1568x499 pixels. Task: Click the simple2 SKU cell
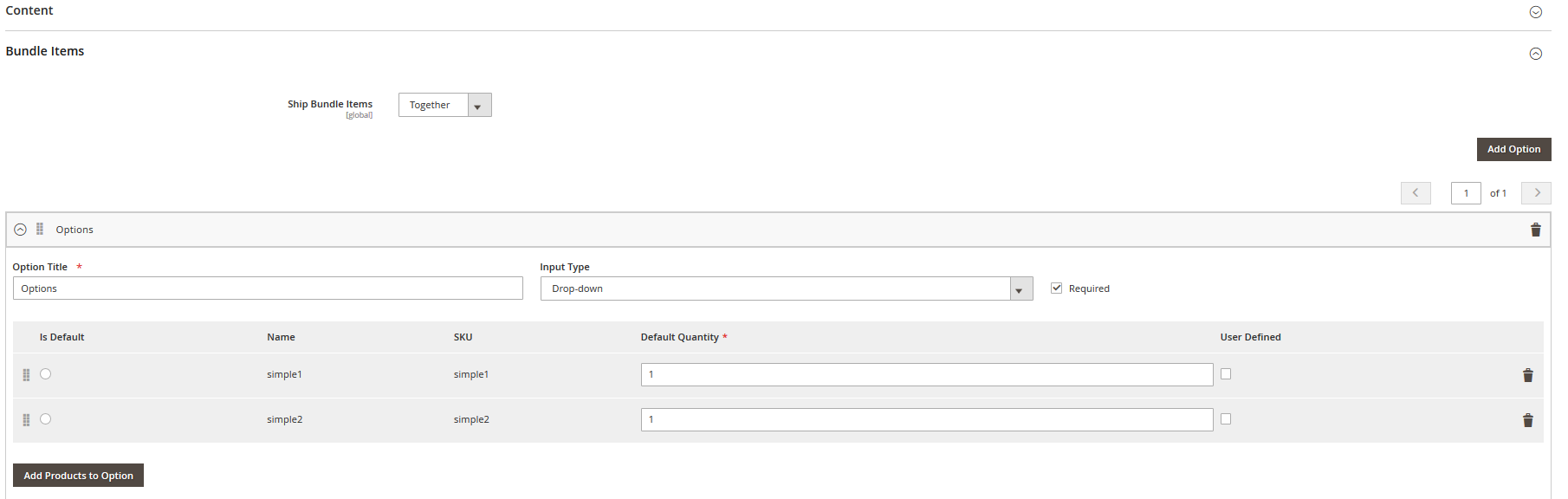[x=471, y=419]
